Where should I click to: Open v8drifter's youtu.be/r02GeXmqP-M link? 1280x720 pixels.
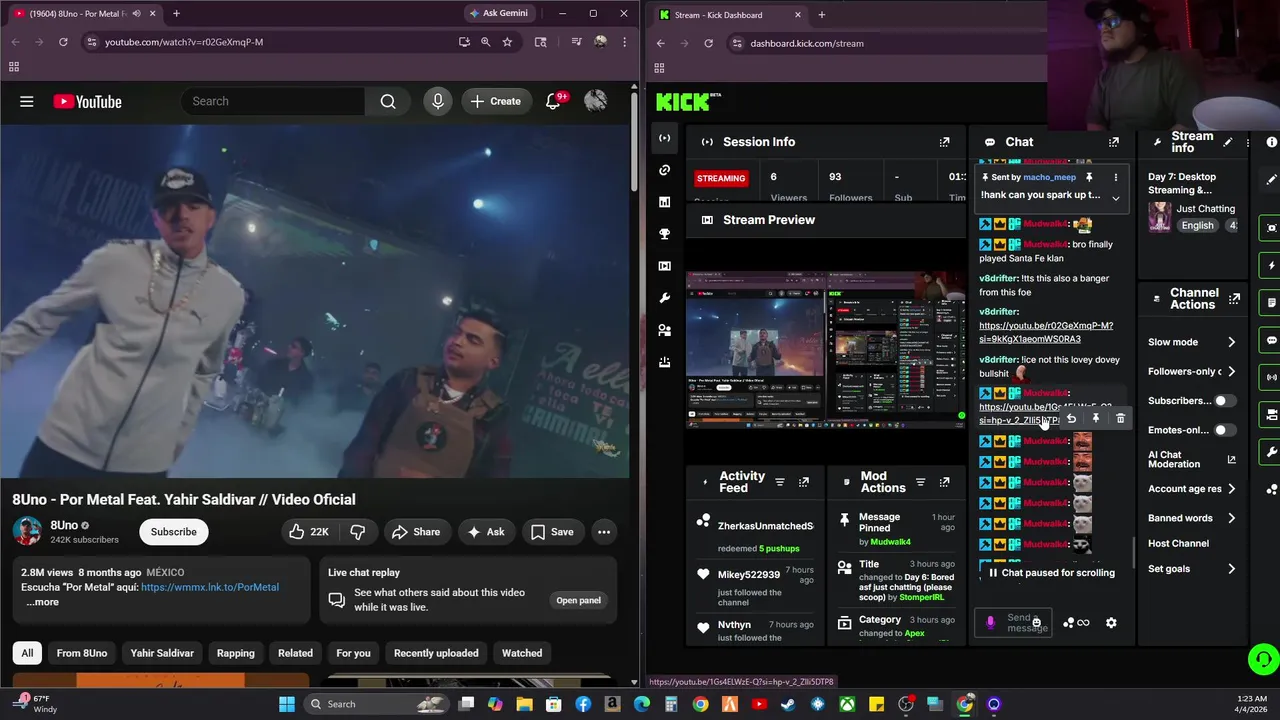point(1046,332)
